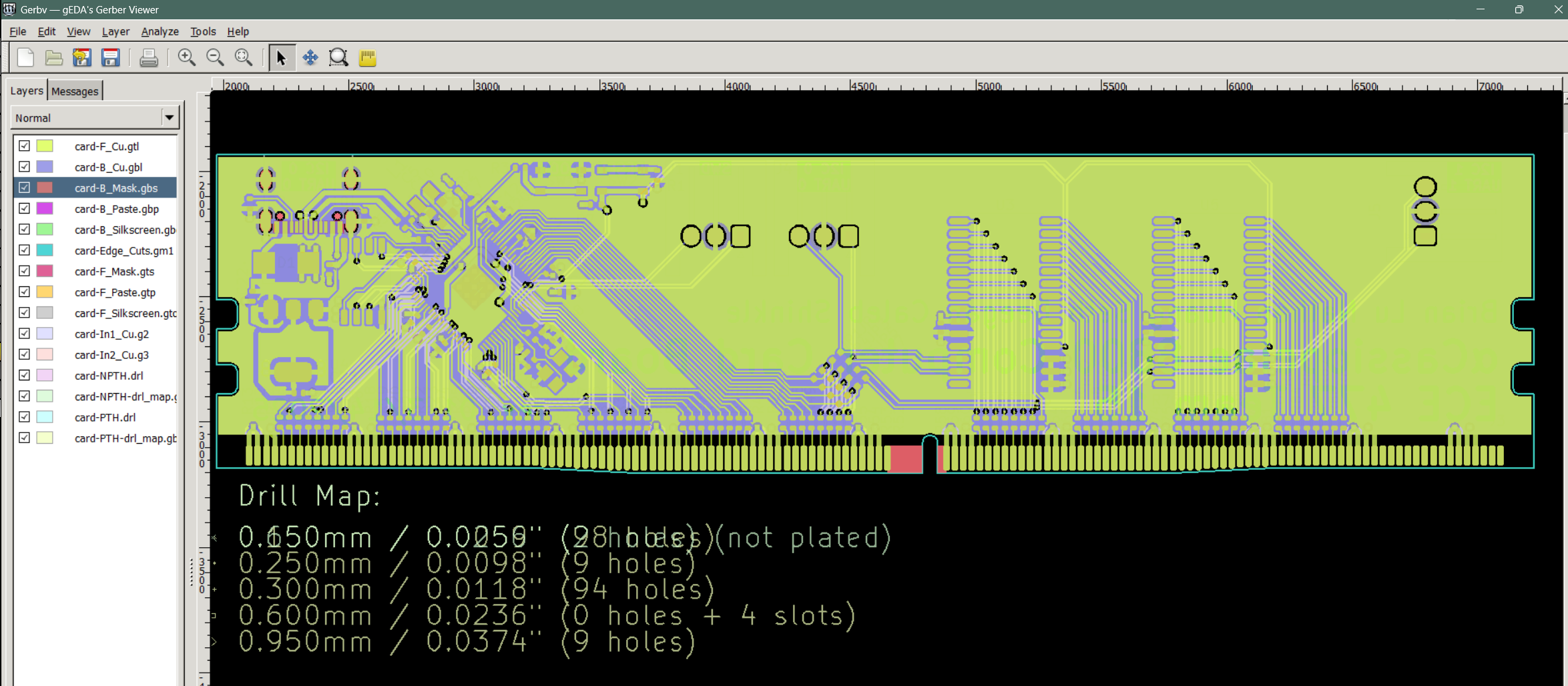Open the Layer menu
This screenshot has height=686, width=1568.
[x=115, y=31]
